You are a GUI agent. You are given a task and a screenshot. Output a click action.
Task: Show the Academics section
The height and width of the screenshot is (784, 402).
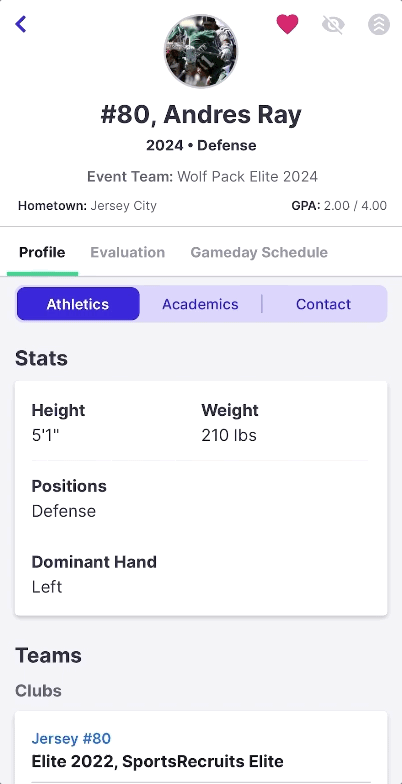[200, 304]
